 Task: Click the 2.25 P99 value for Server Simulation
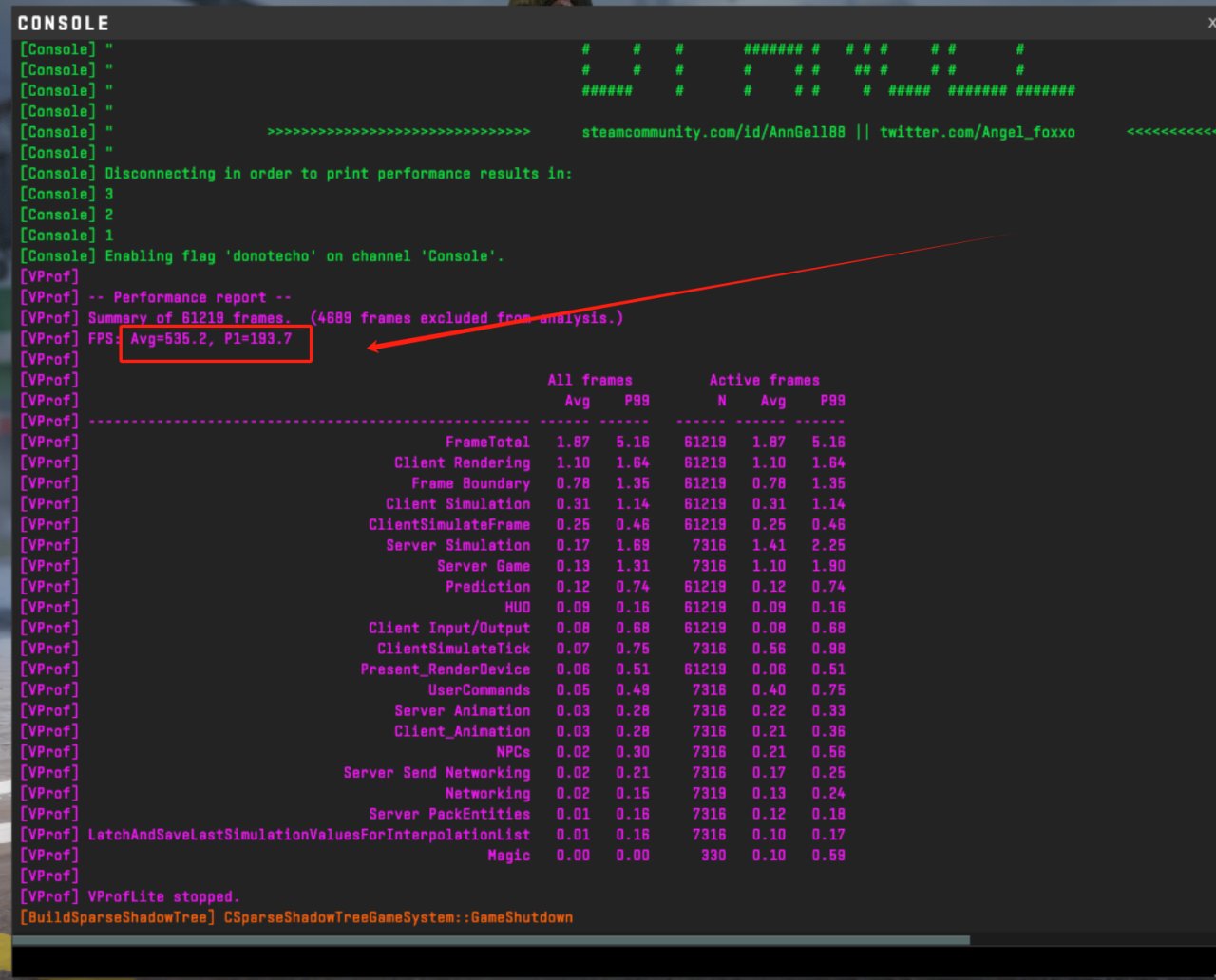(828, 545)
